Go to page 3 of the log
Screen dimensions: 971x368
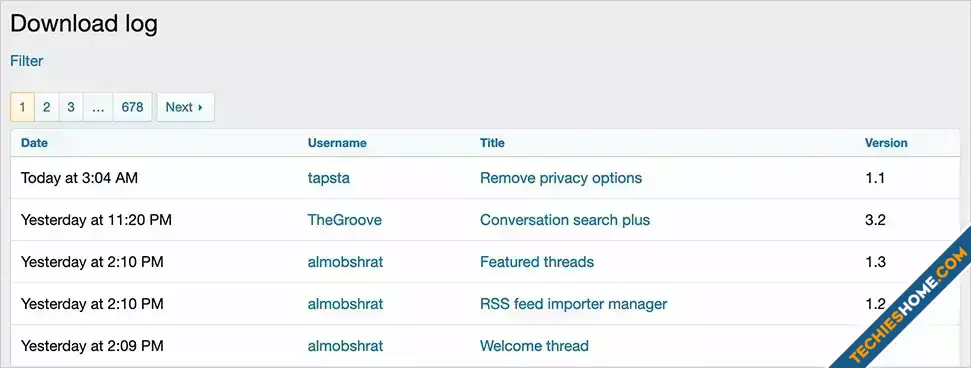pyautogui.click(x=71, y=107)
